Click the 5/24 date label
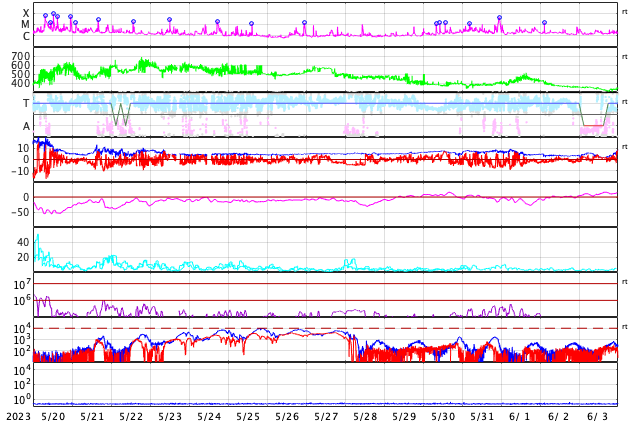Viewport: 634px width, 424px height. pyautogui.click(x=209, y=417)
